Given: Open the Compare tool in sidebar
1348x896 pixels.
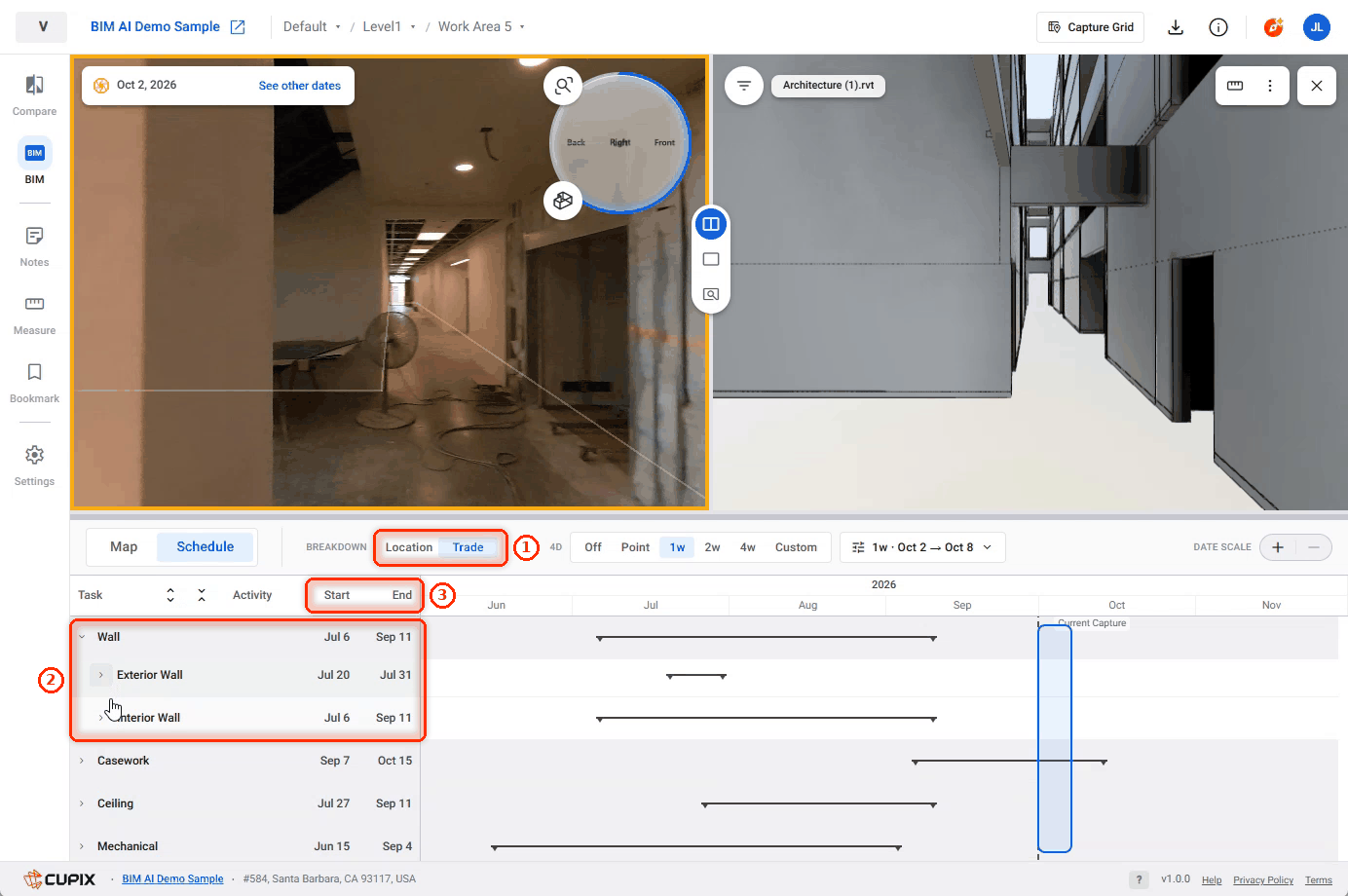Looking at the screenshot, I should coord(34,94).
